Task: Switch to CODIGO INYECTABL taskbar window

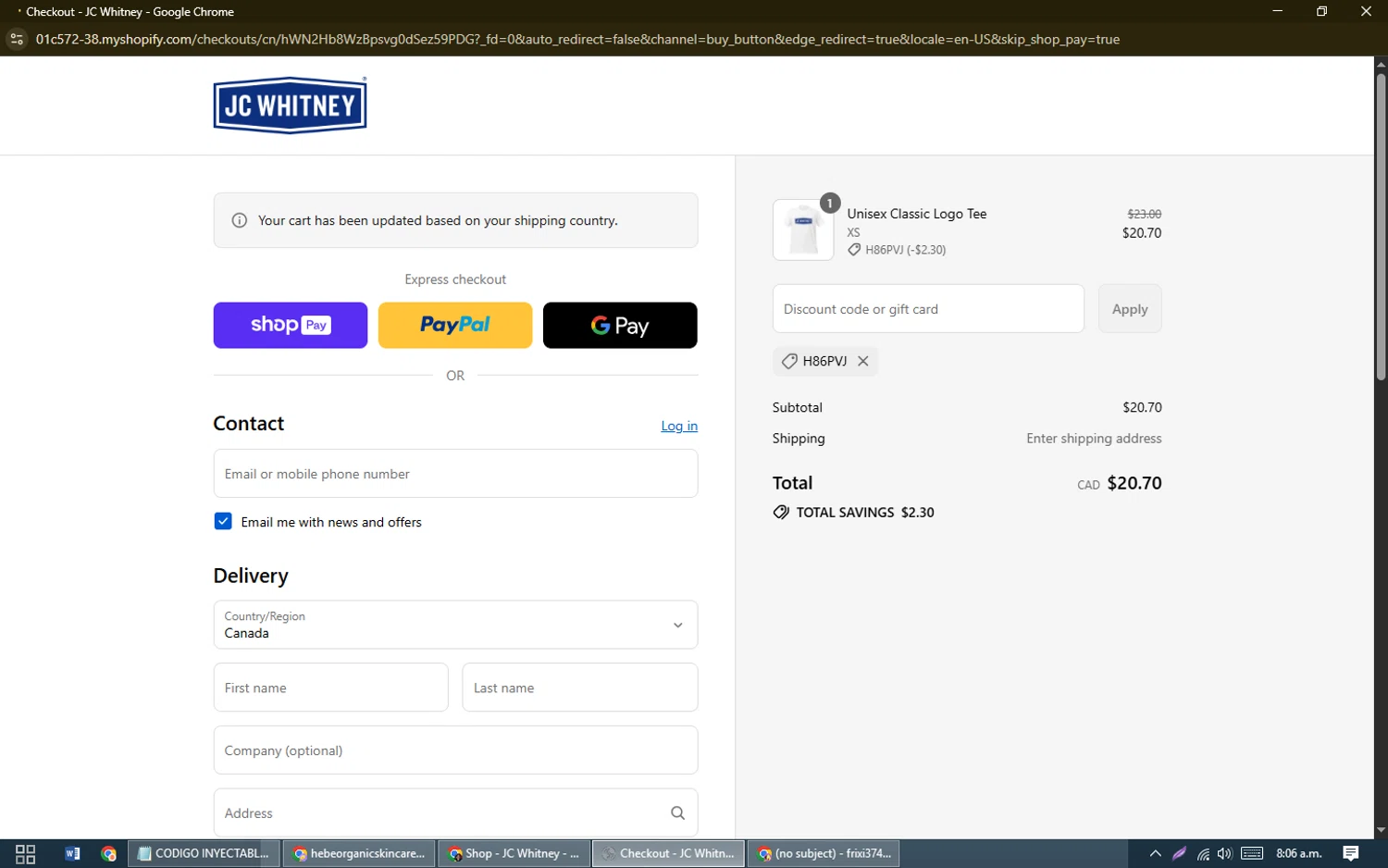Action: tap(204, 853)
